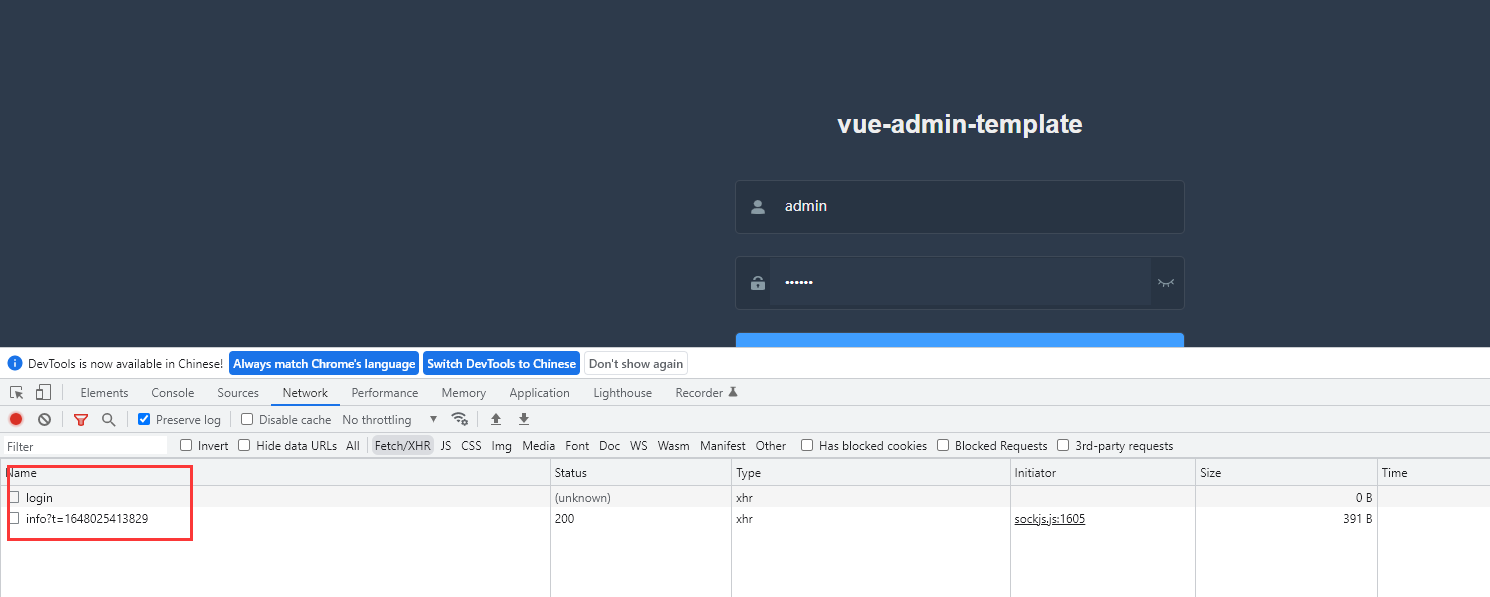This screenshot has height=597, width=1490.
Task: Select the inspect element tool
Action: click(15, 392)
